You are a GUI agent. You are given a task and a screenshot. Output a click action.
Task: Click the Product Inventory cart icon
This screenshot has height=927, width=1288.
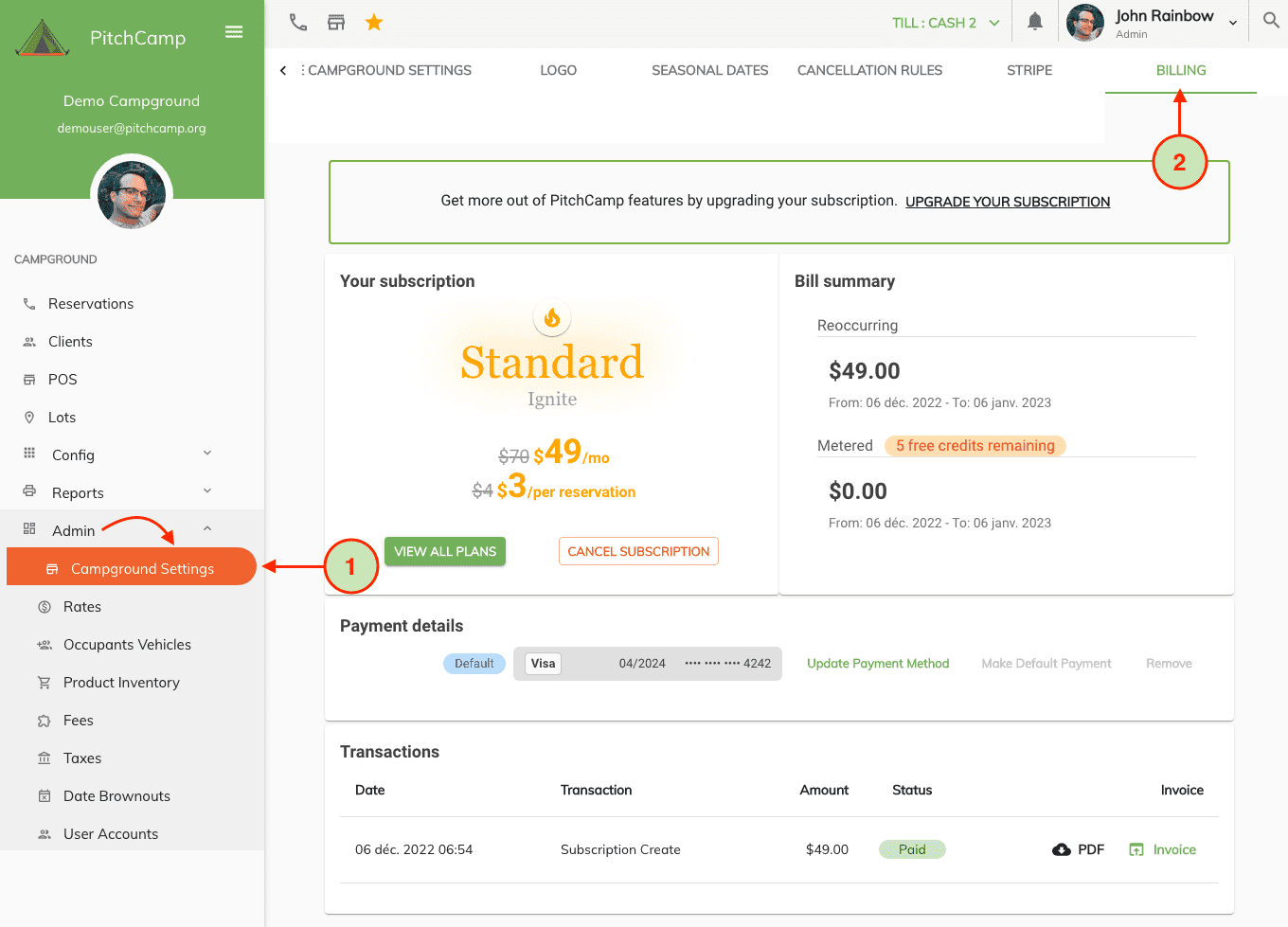pyautogui.click(x=45, y=683)
